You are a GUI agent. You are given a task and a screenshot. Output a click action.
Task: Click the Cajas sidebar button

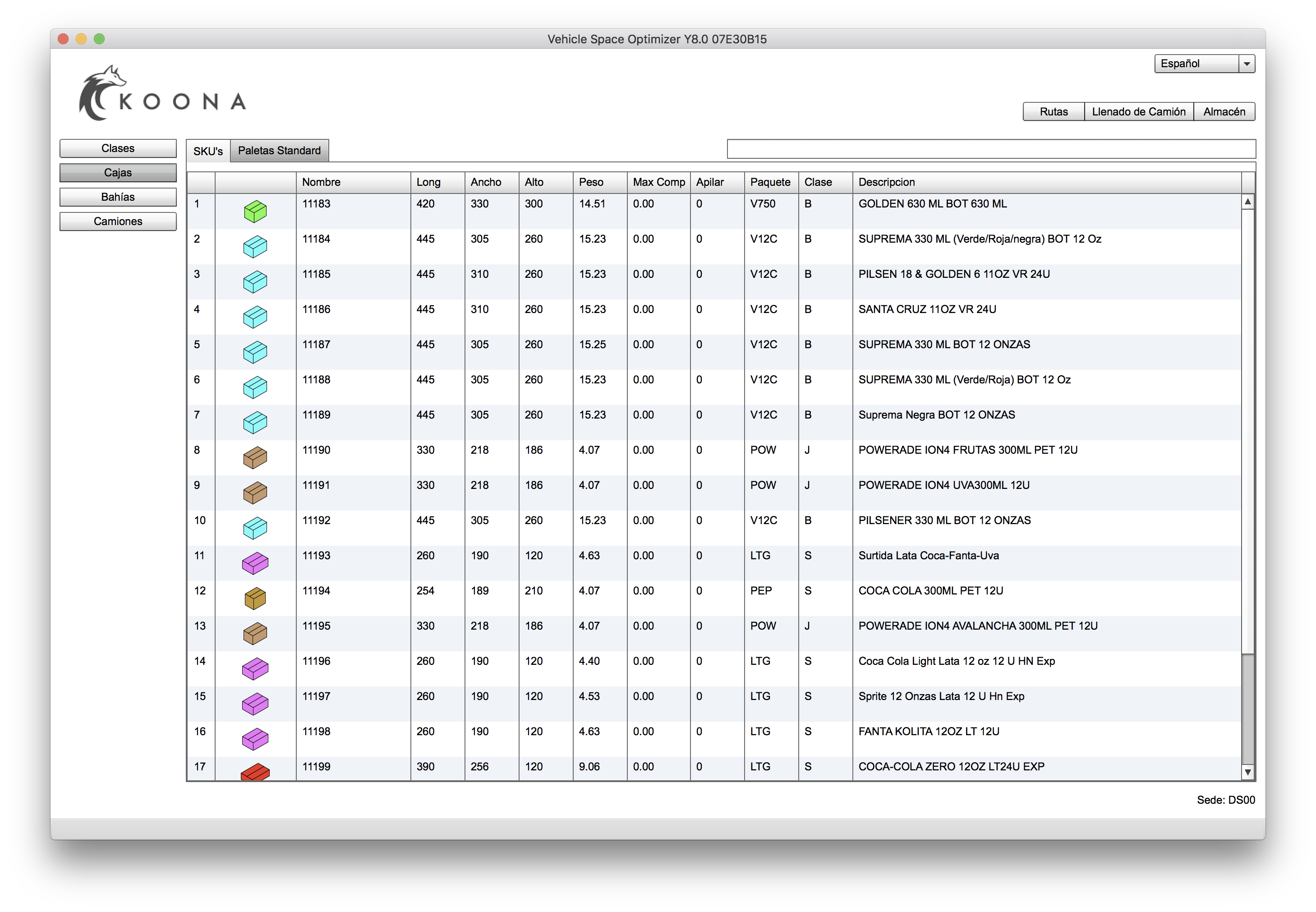click(x=118, y=173)
